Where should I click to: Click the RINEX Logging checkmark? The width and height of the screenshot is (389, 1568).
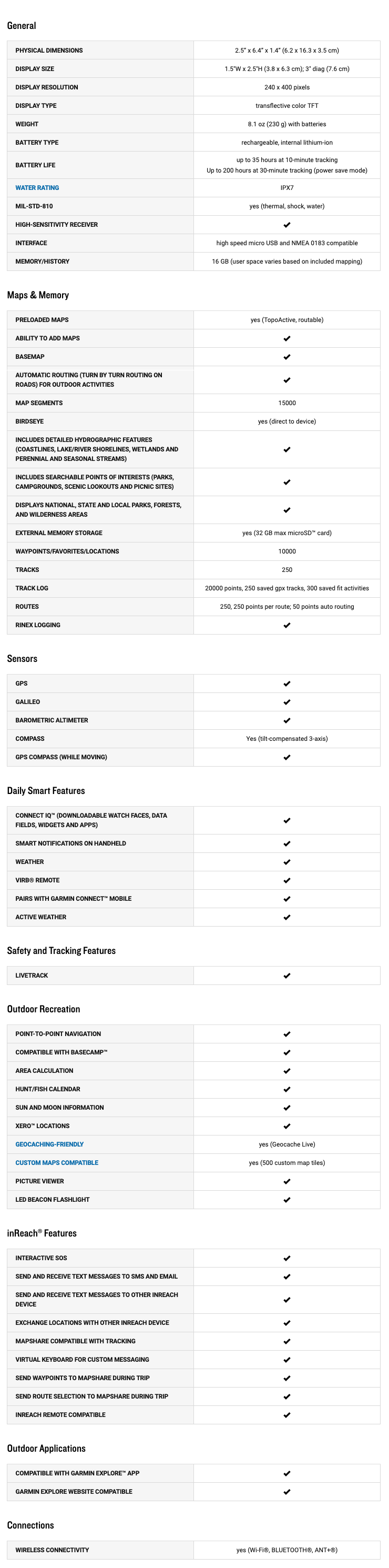coord(287,625)
